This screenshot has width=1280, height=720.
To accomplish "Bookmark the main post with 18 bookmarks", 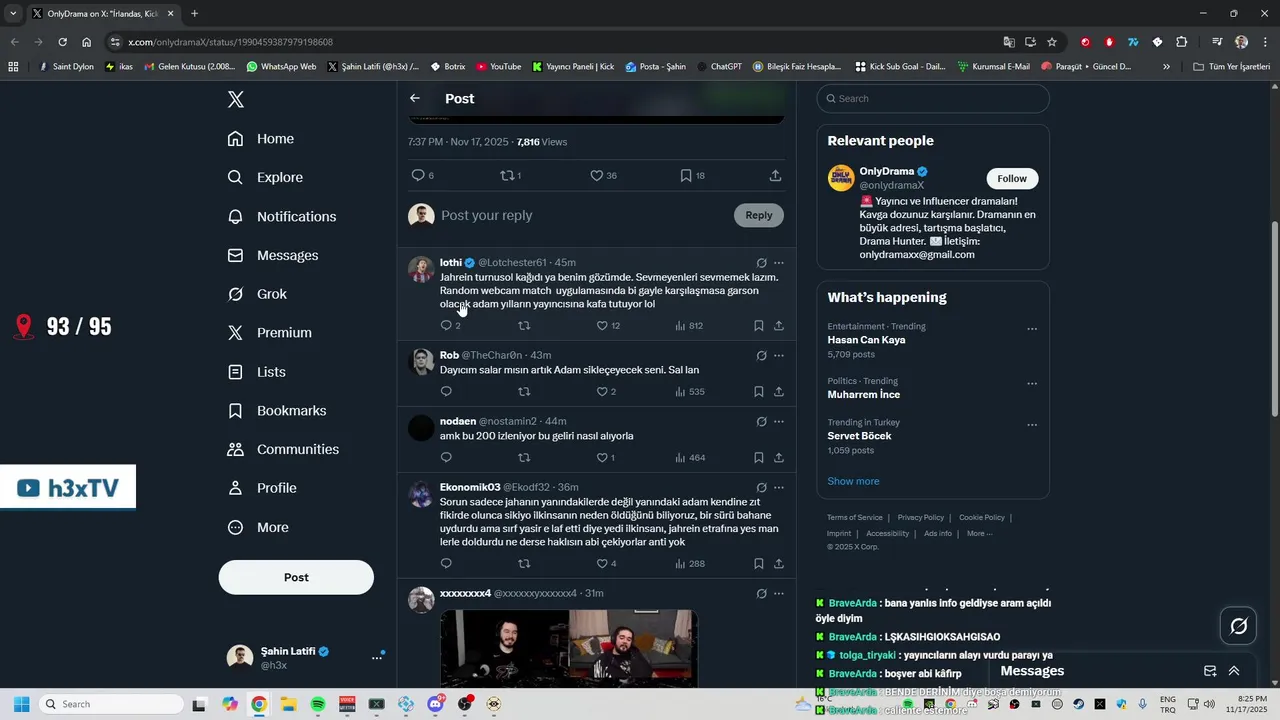I will pos(692,175).
